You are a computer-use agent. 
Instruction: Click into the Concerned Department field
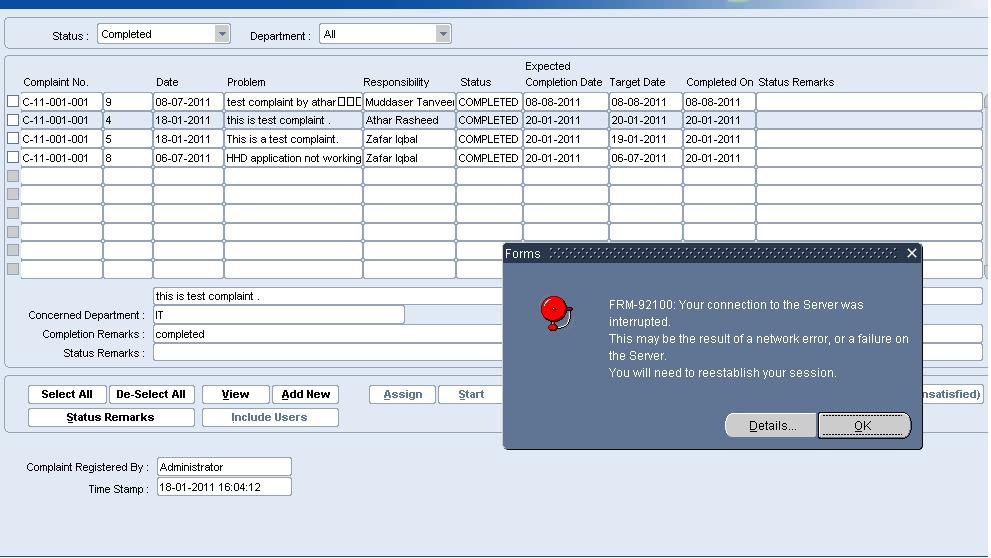[279, 315]
